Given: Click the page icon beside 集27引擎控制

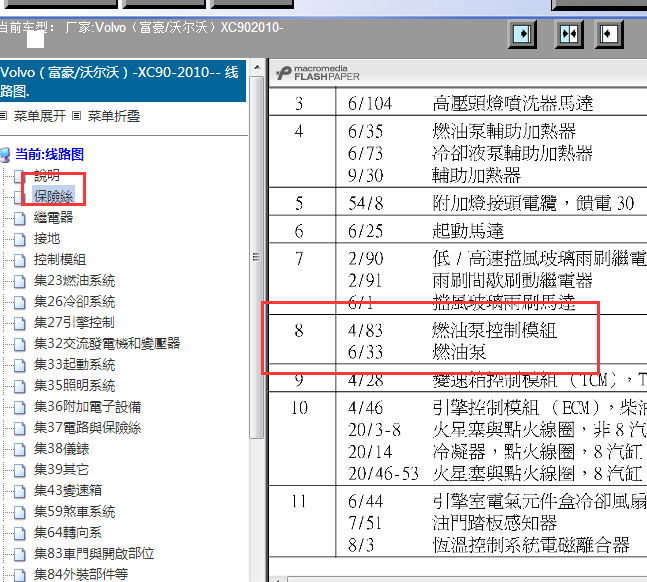Looking at the screenshot, I should point(19,323).
